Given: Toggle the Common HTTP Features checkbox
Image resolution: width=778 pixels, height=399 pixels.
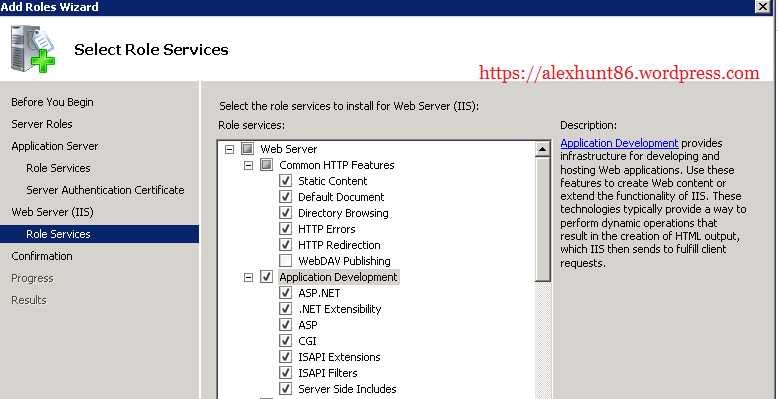Looking at the screenshot, I should point(266,165).
